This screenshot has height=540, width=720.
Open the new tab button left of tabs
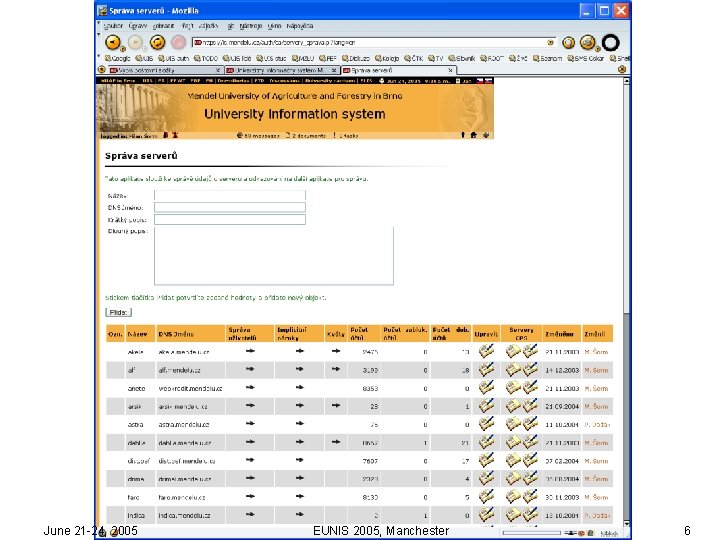(102, 70)
